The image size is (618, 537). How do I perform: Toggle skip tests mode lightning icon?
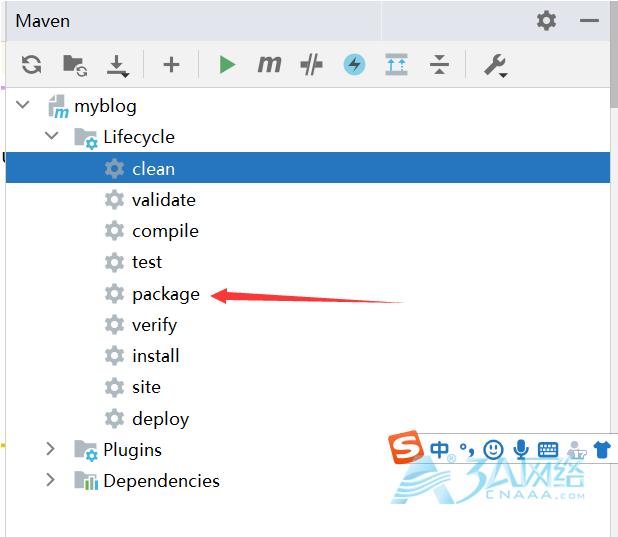pos(354,64)
